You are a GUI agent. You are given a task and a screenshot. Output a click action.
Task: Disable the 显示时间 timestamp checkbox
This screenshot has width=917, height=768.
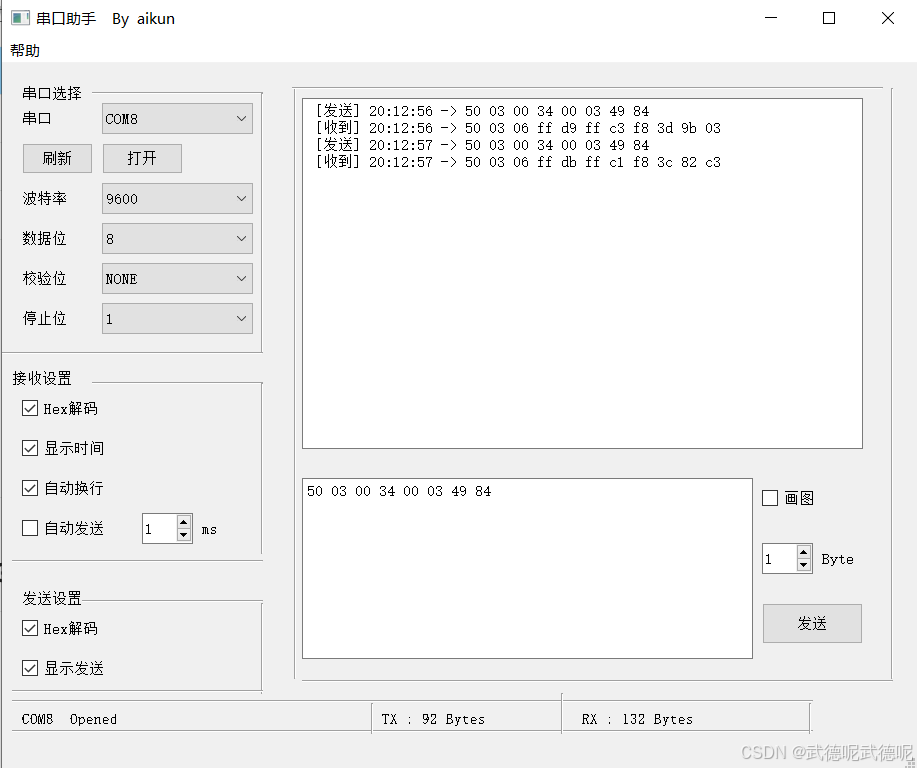pos(30,448)
